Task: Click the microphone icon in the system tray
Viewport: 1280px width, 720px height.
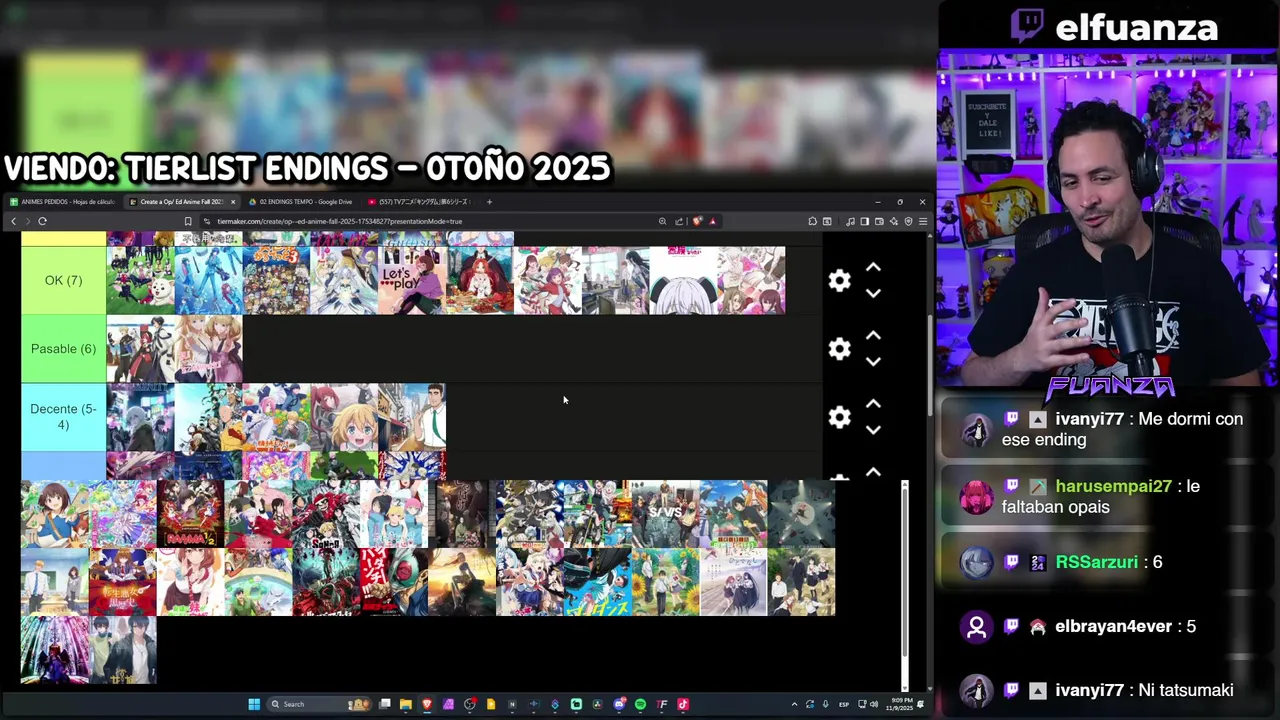Action: [x=825, y=704]
